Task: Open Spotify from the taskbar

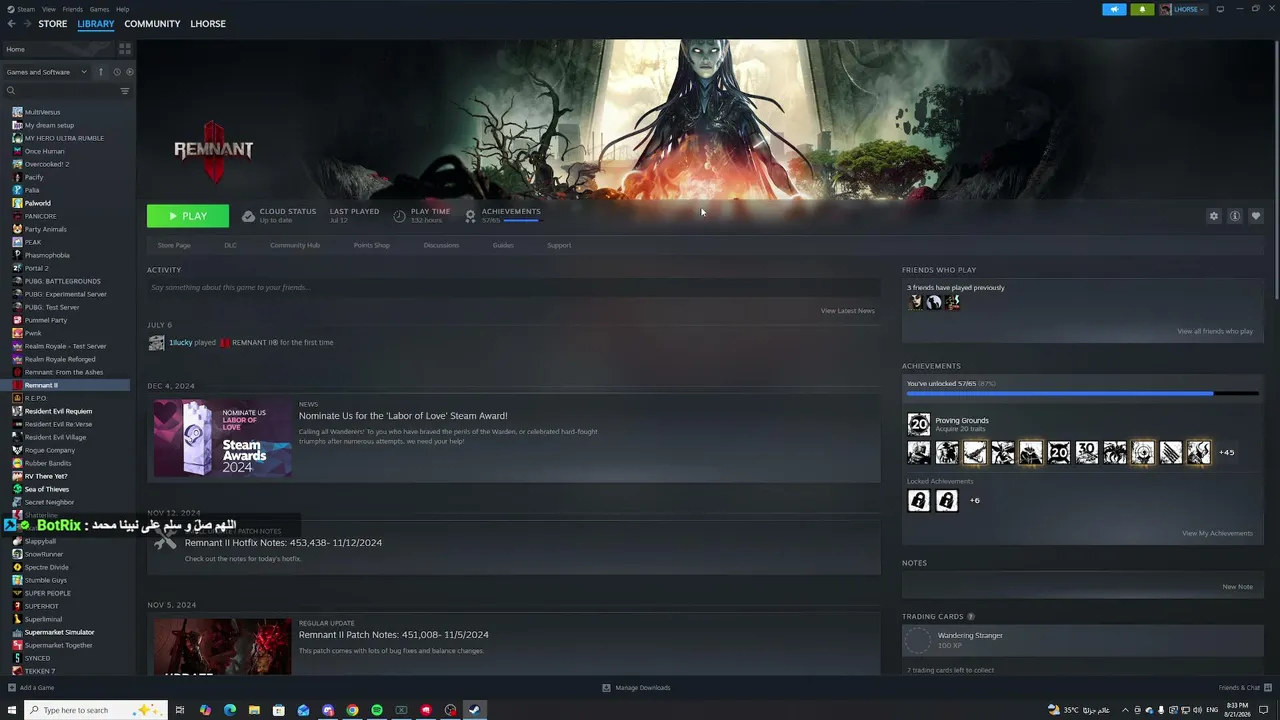Action: click(377, 710)
